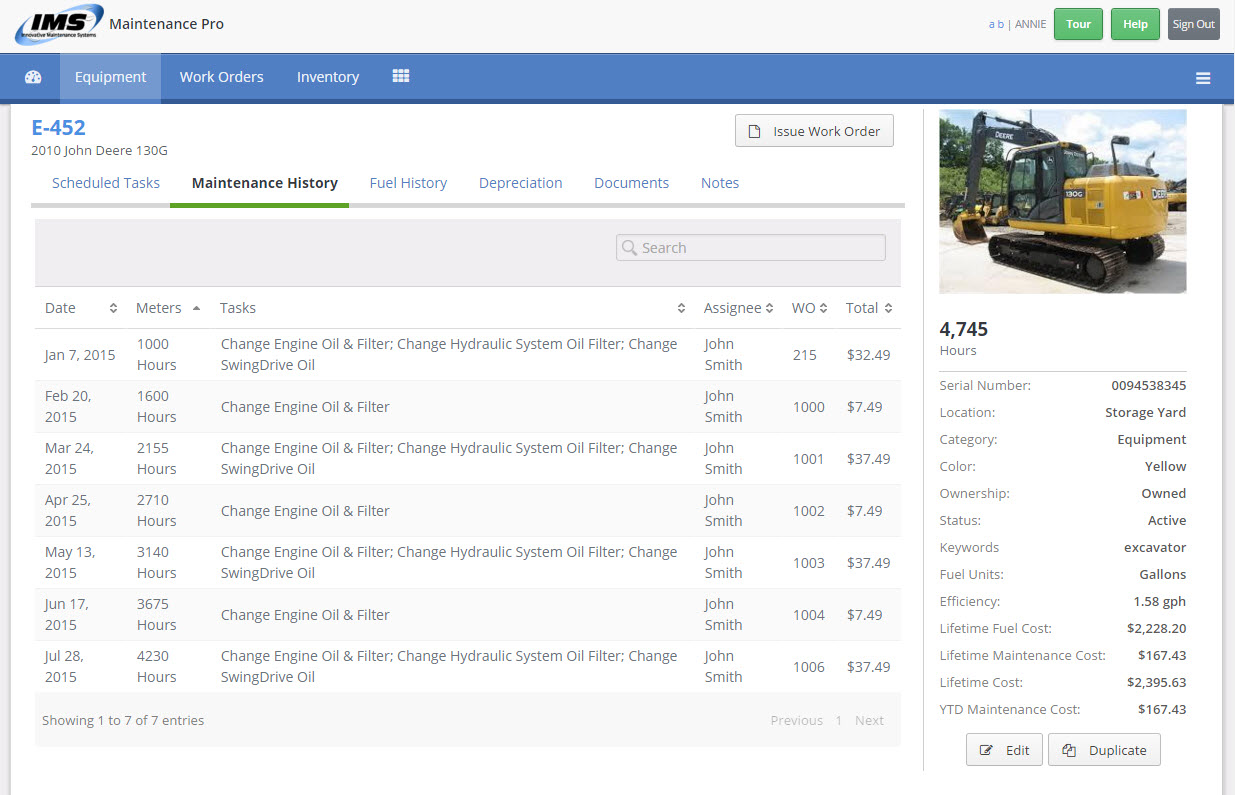Click the green Help button

[x=1135, y=24]
